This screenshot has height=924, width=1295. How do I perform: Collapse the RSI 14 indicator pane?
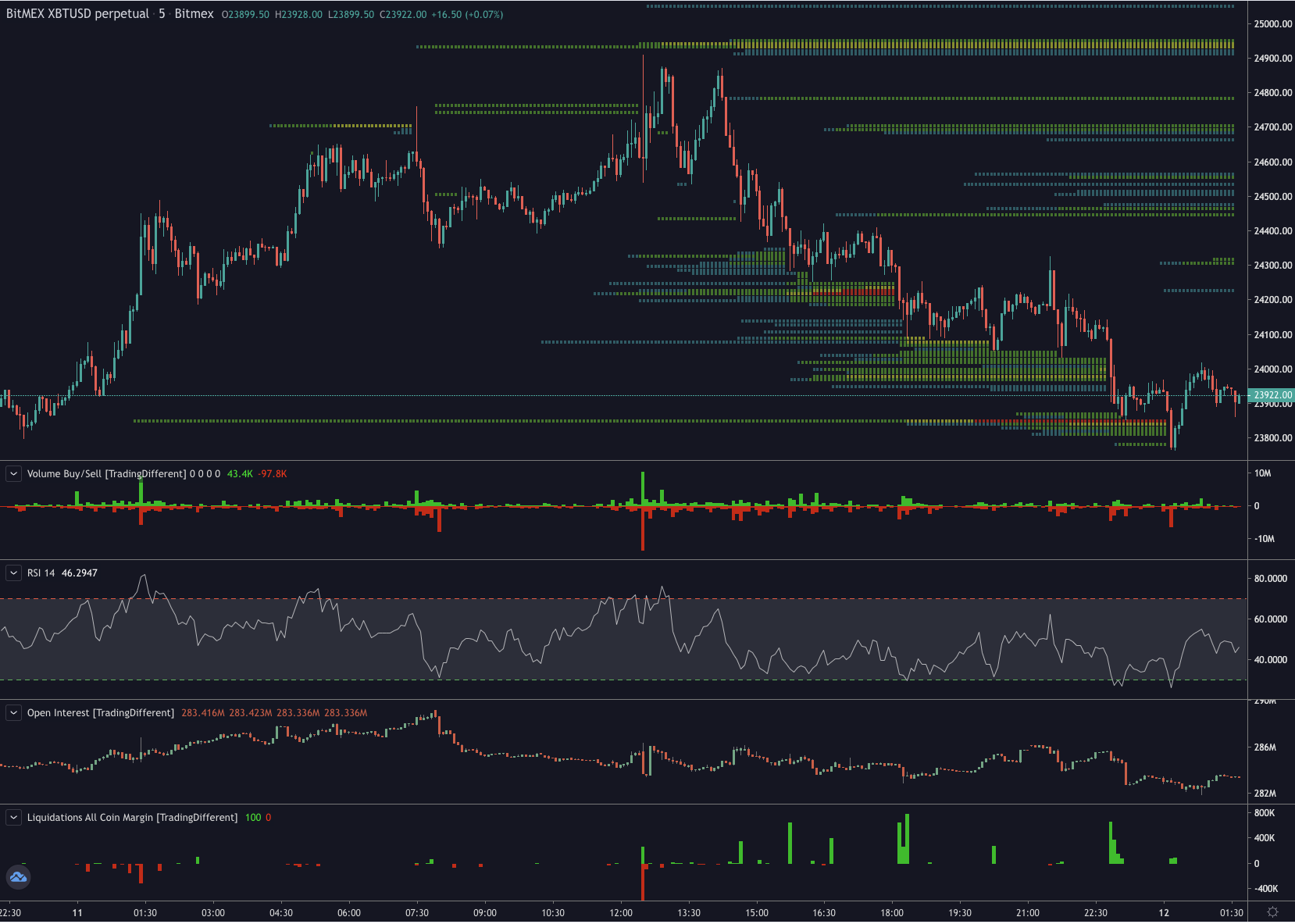point(13,573)
